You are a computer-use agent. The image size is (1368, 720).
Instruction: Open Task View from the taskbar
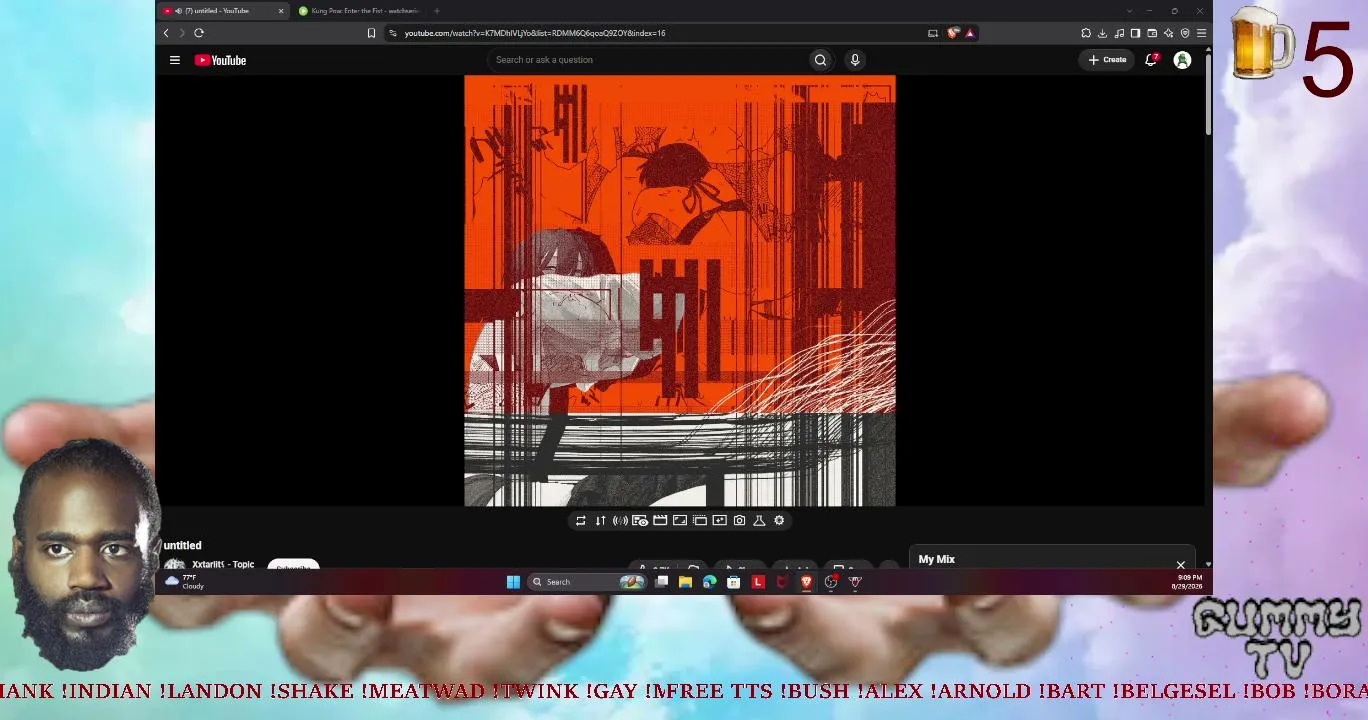pos(661,582)
